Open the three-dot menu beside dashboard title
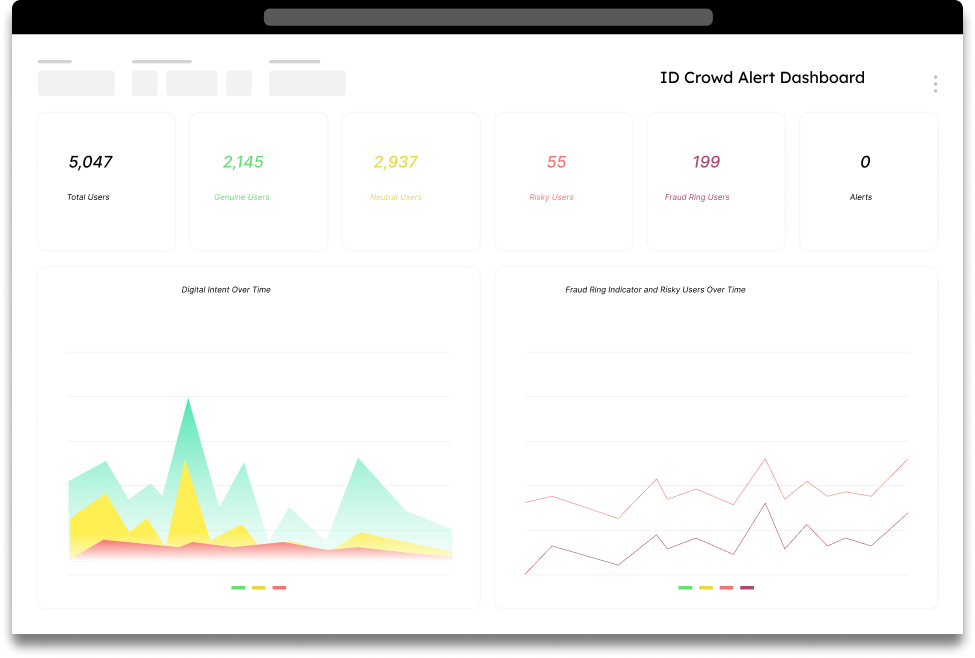The image size is (975, 658). [934, 83]
